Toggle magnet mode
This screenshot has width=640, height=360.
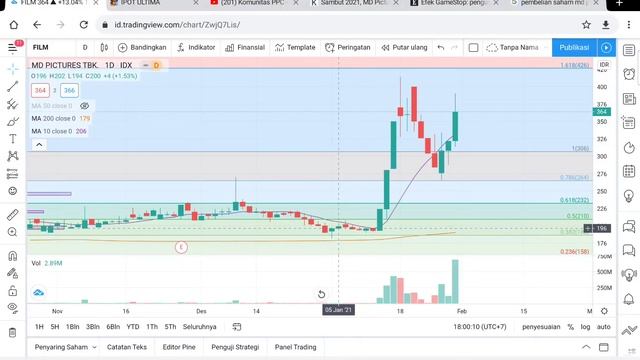coord(13,256)
